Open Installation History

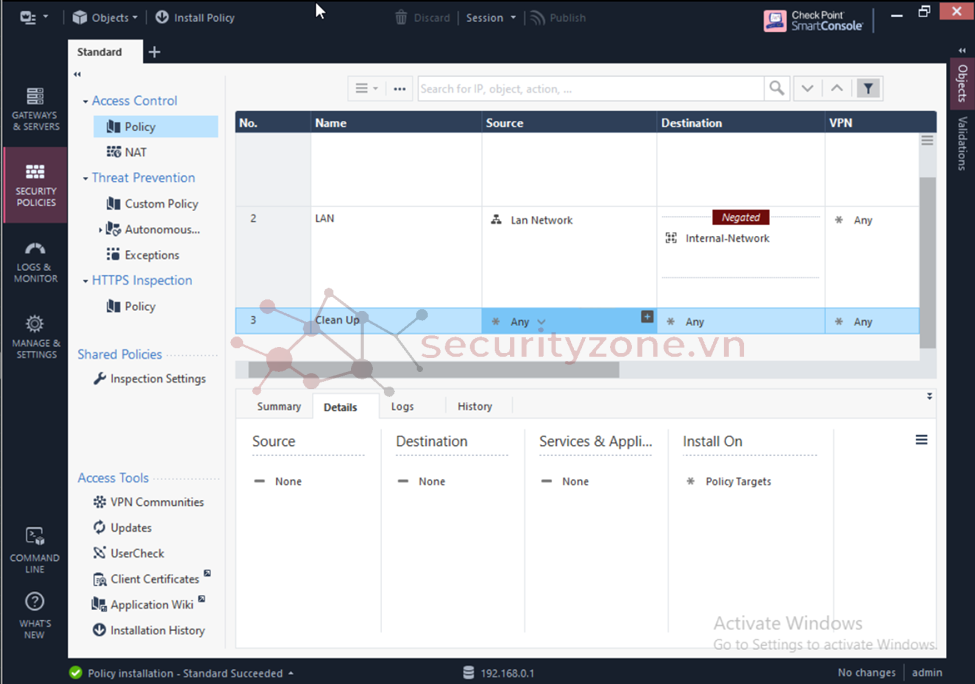coord(149,630)
